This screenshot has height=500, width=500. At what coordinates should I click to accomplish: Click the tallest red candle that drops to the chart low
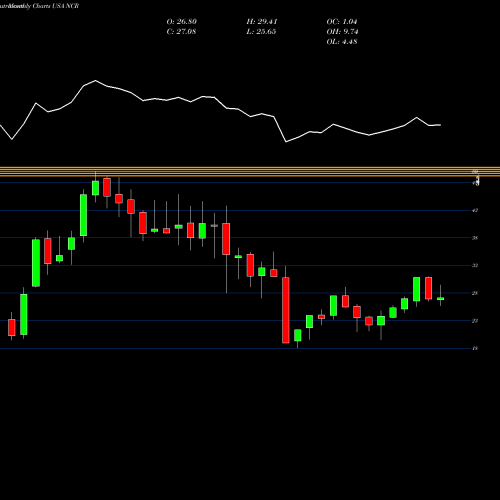pyautogui.click(x=286, y=310)
